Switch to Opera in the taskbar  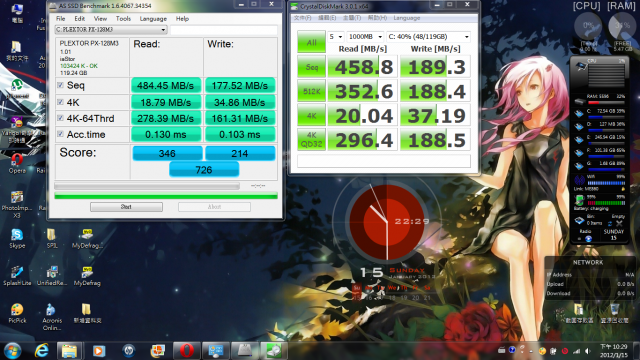point(187,351)
